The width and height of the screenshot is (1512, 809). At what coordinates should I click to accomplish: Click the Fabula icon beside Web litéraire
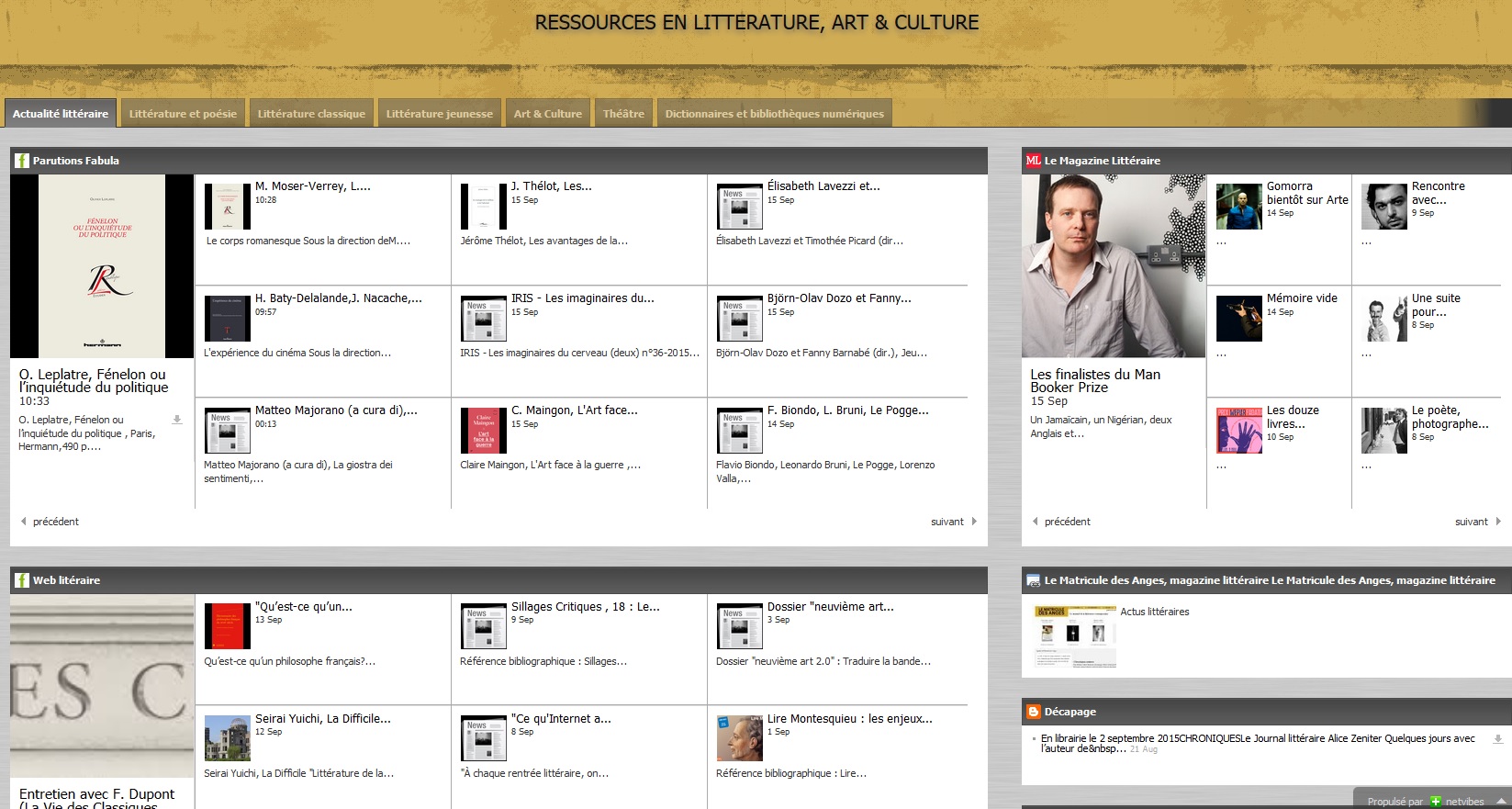coord(22,580)
